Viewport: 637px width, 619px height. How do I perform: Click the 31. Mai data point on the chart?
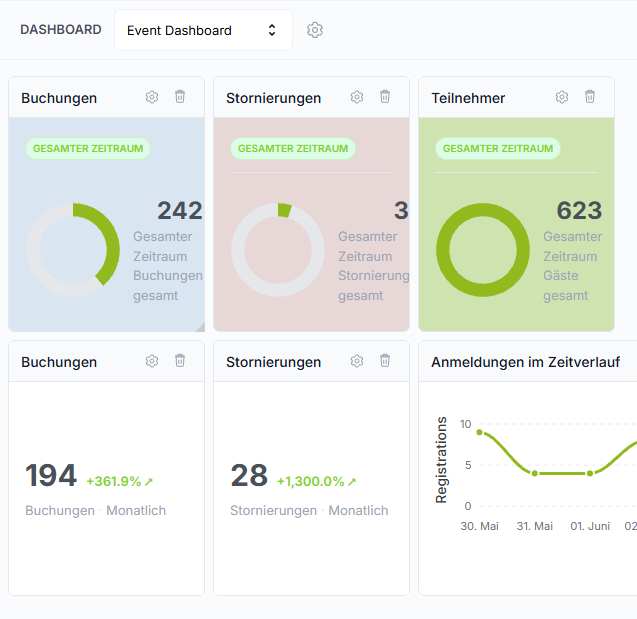[x=535, y=474]
